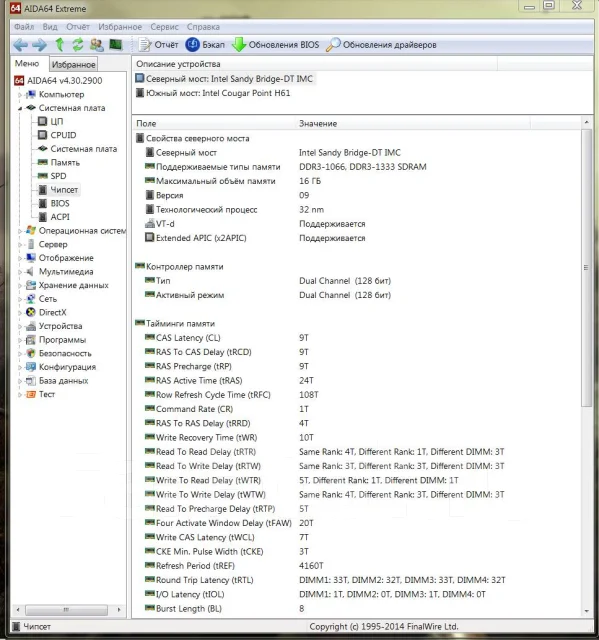The image size is (599, 640).
Task: Click the scroll up arrow in details list
Action: click(586, 122)
